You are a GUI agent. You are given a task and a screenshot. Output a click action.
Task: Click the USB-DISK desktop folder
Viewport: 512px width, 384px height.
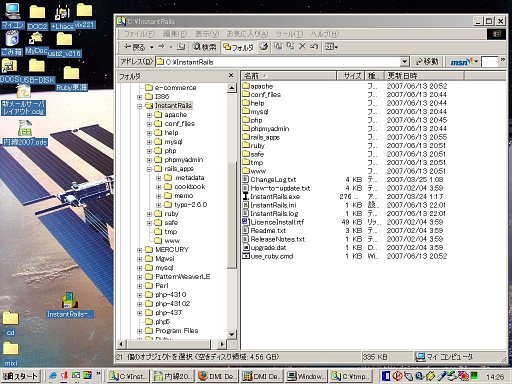click(37, 71)
